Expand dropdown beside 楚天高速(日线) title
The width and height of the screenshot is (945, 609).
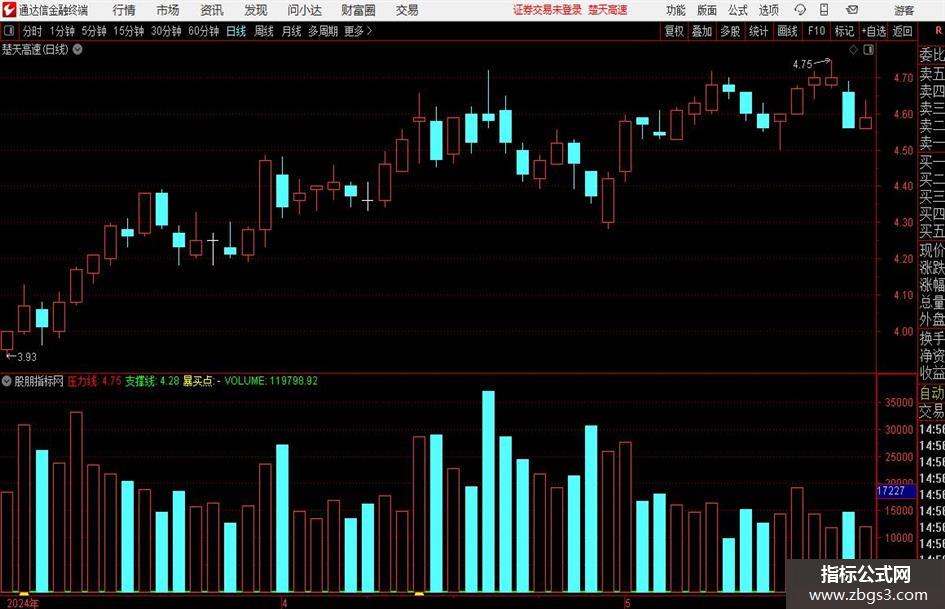(78, 49)
